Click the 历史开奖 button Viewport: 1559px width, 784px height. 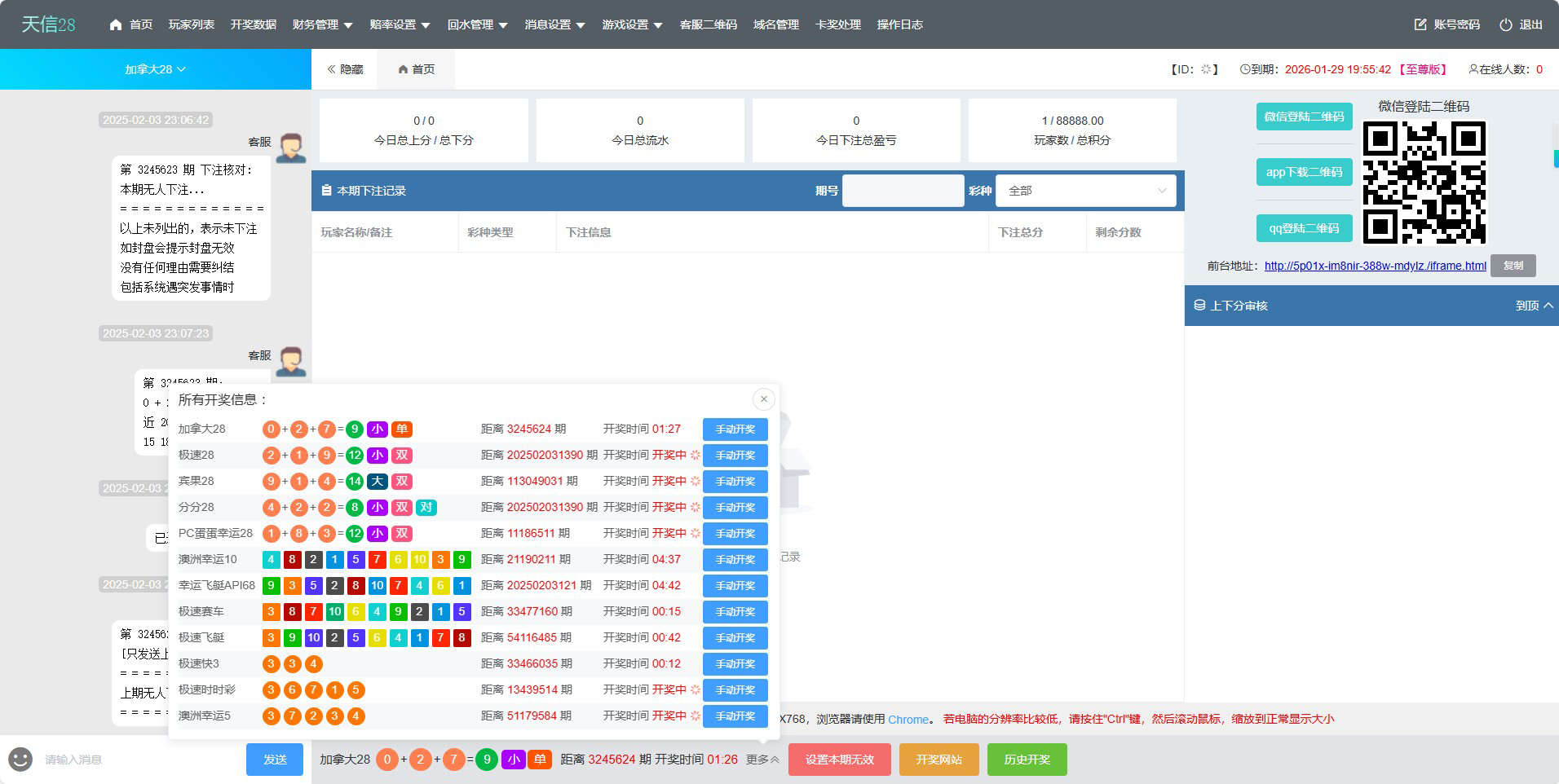[1027, 760]
